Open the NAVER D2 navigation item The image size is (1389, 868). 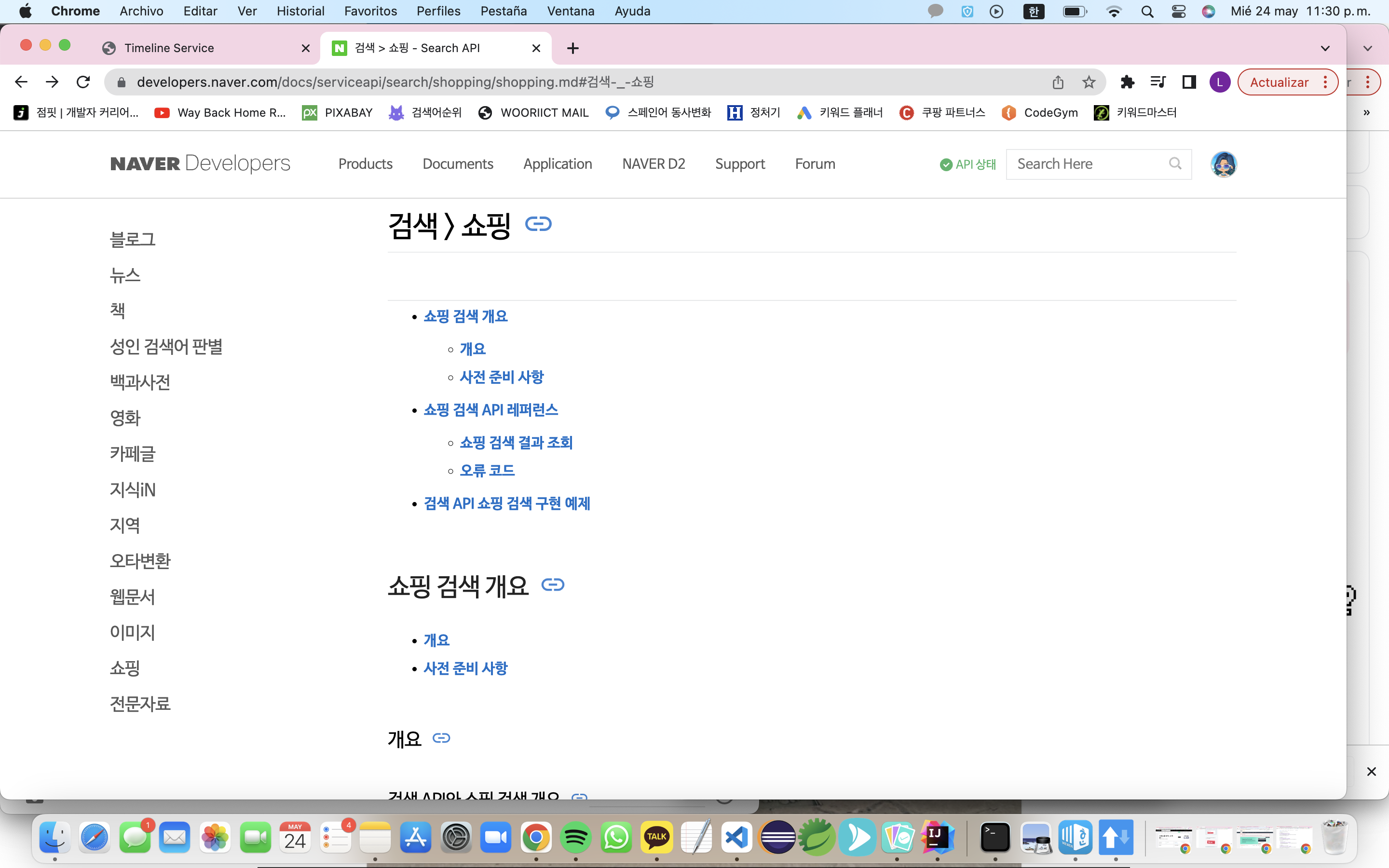[653, 164]
